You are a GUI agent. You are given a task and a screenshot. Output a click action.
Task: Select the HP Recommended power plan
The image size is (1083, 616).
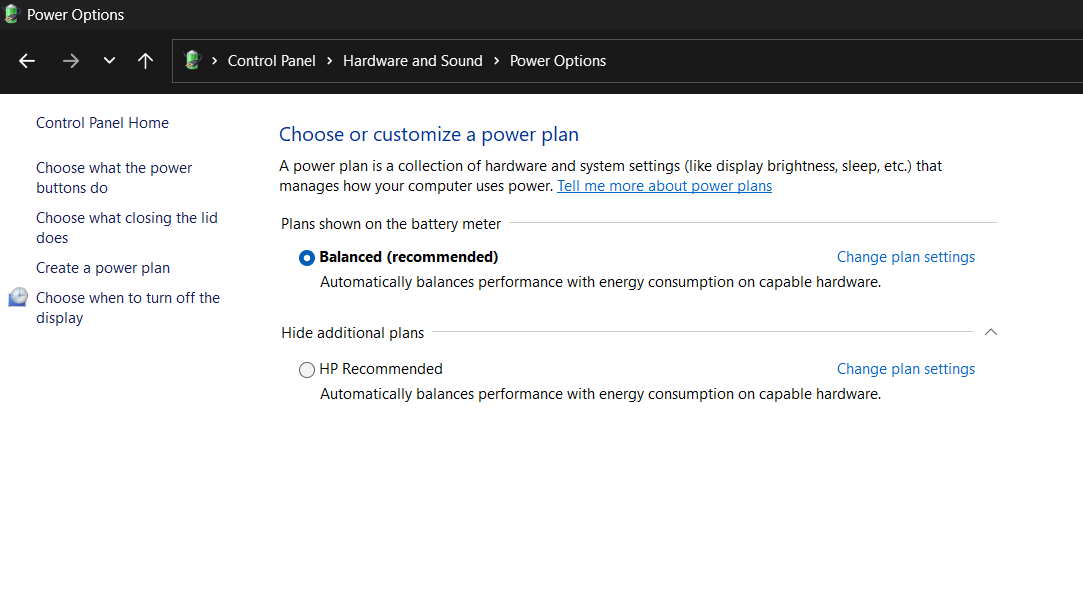pyautogui.click(x=307, y=370)
